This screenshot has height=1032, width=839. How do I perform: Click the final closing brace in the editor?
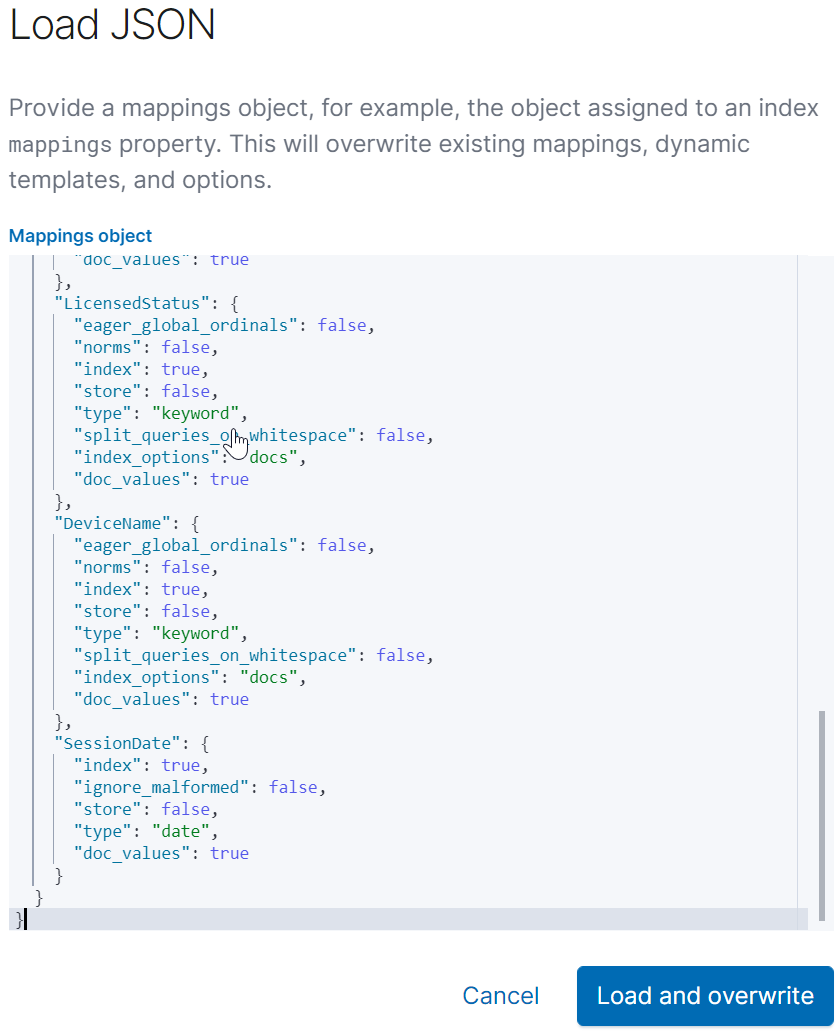tap(19, 919)
